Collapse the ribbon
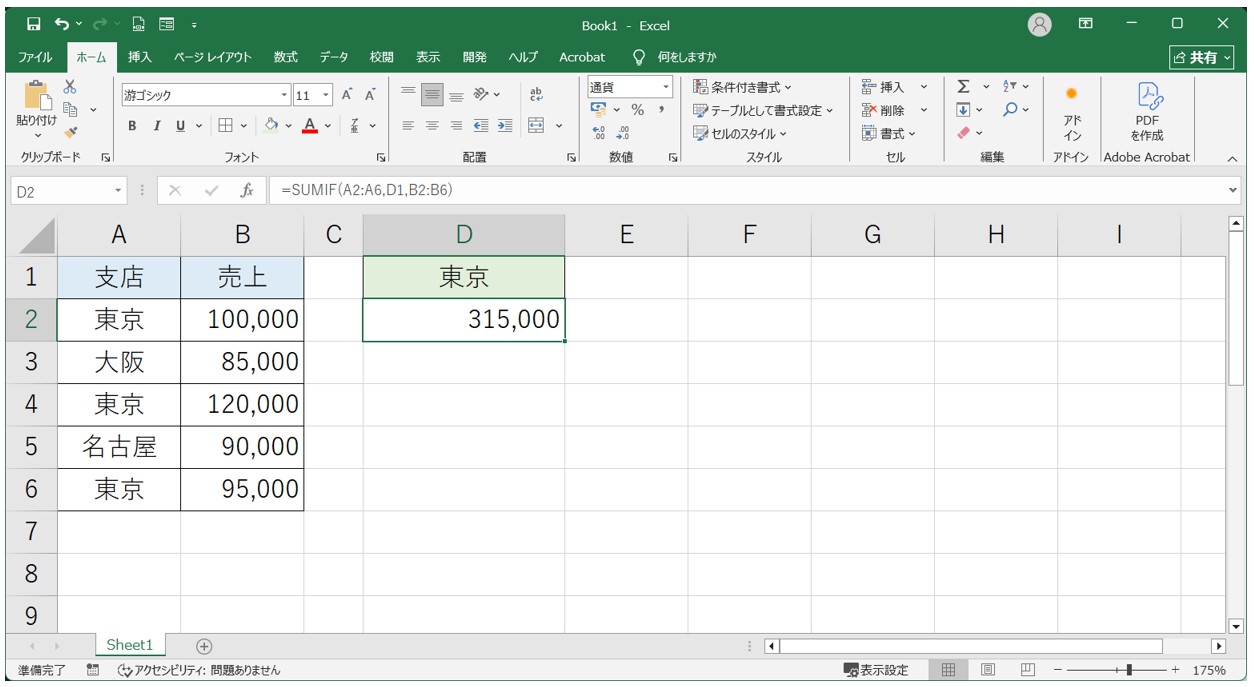 tap(1232, 158)
